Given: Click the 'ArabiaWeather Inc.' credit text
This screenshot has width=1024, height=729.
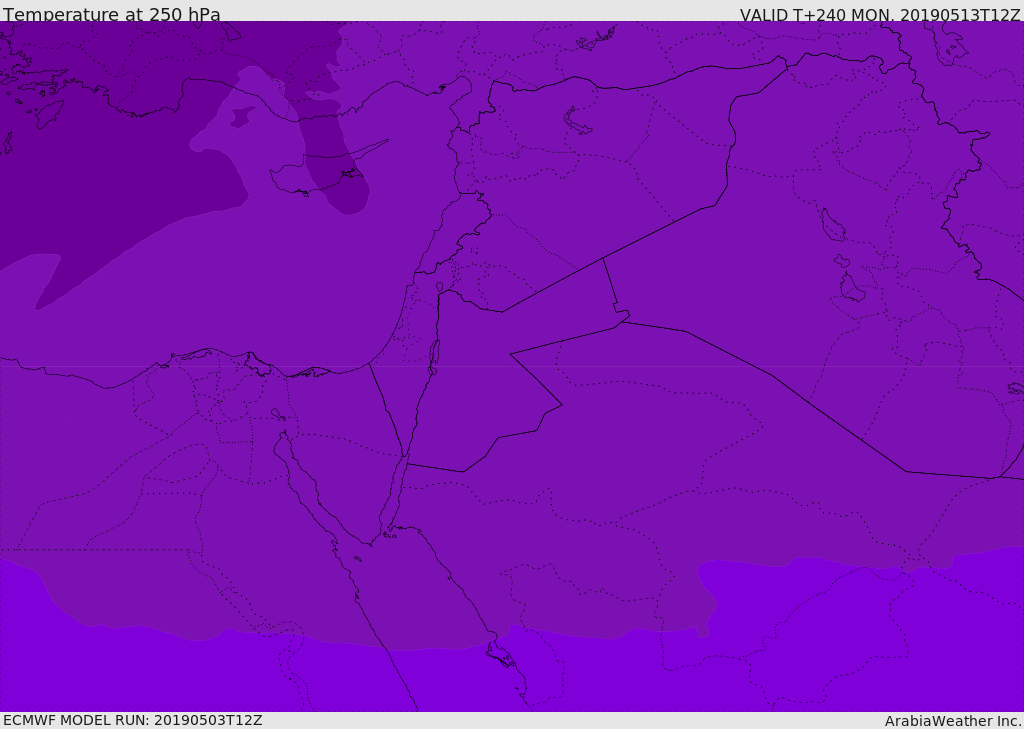Looking at the screenshot, I should 953,721.
